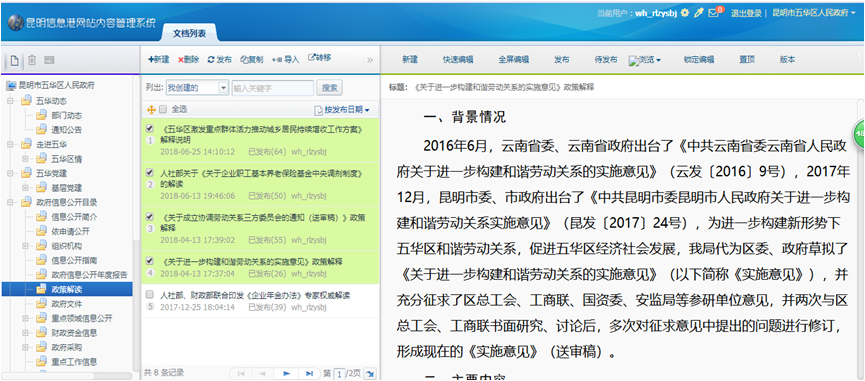Image resolution: width=865 pixels, height=381 pixels.
Task: Click the 发布 publish refresh icon in list toolbar
Action: coord(211,60)
